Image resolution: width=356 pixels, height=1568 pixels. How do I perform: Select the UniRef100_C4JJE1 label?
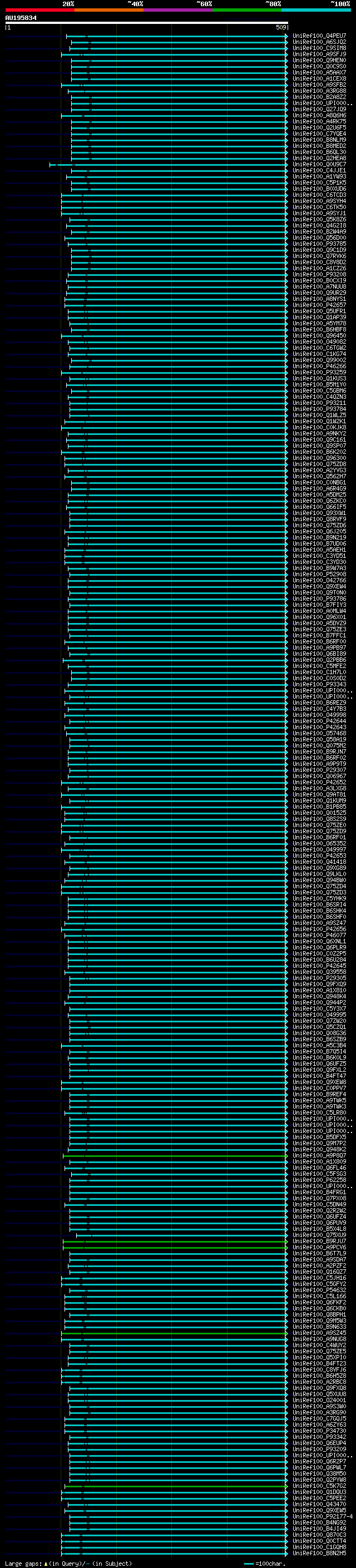point(319,170)
